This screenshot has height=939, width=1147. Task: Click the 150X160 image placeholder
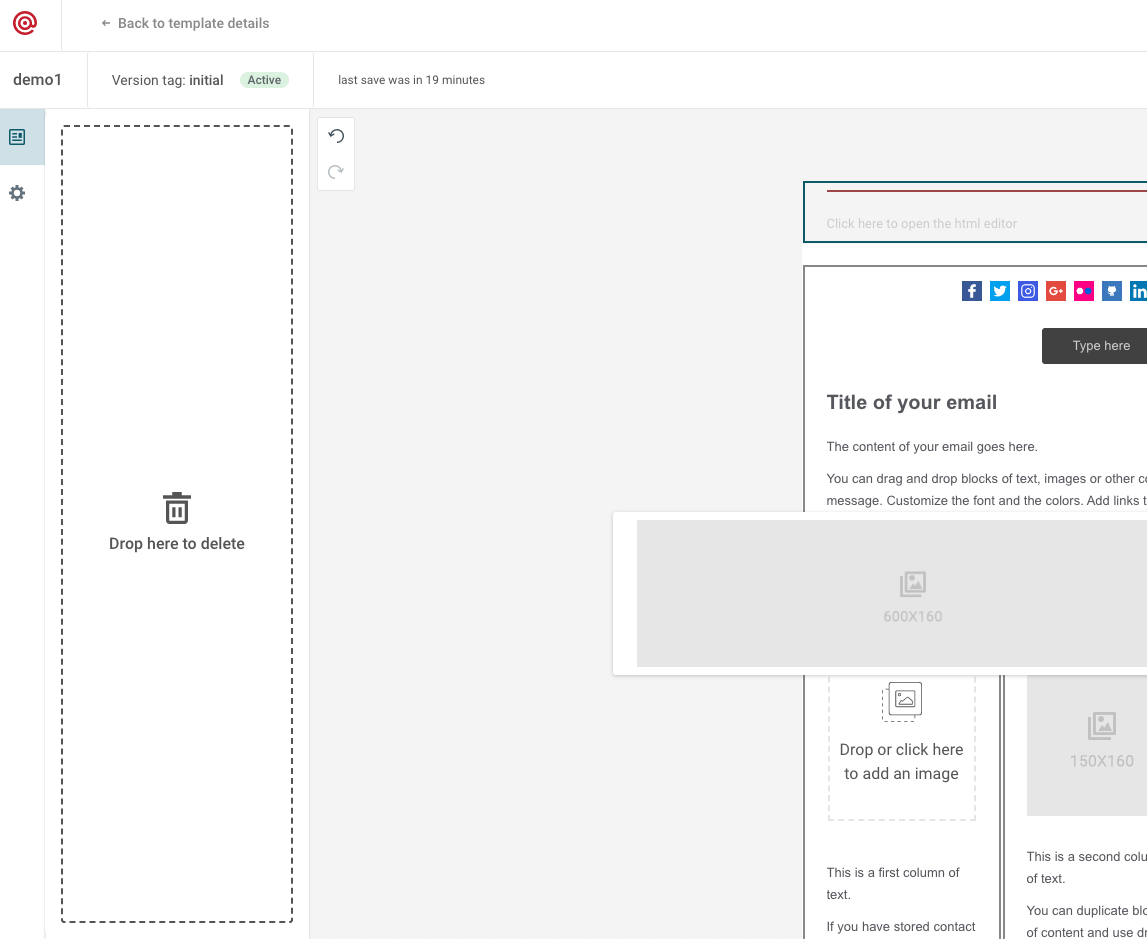tap(1100, 740)
